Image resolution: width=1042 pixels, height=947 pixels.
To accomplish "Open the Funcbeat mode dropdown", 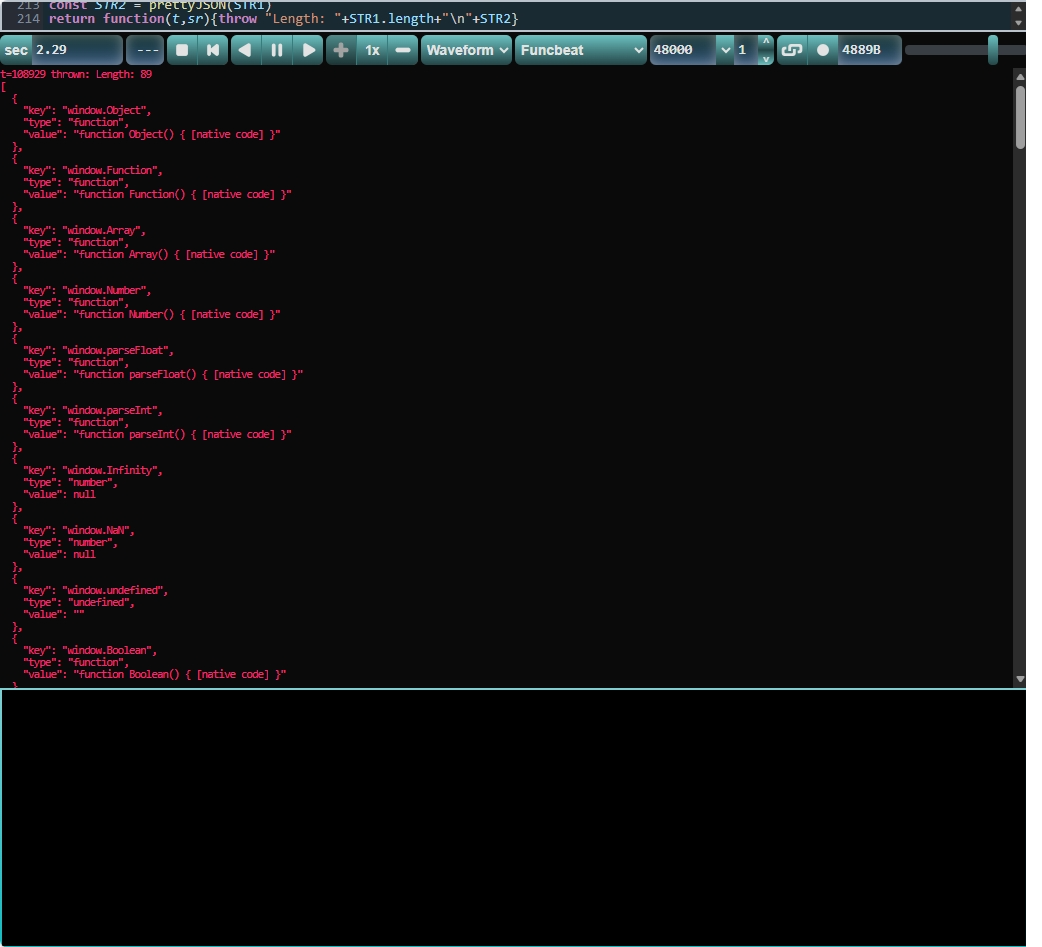I will pyautogui.click(x=582, y=50).
